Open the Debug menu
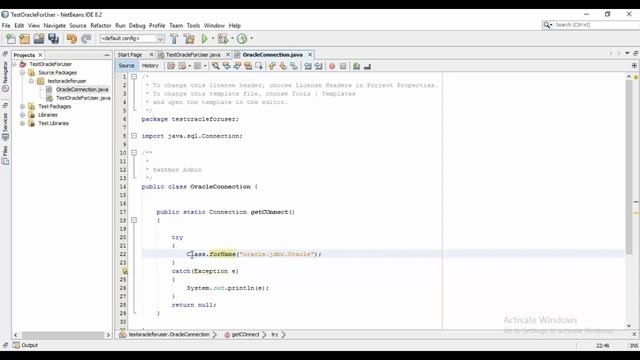This screenshot has width=640, height=360. (137, 25)
